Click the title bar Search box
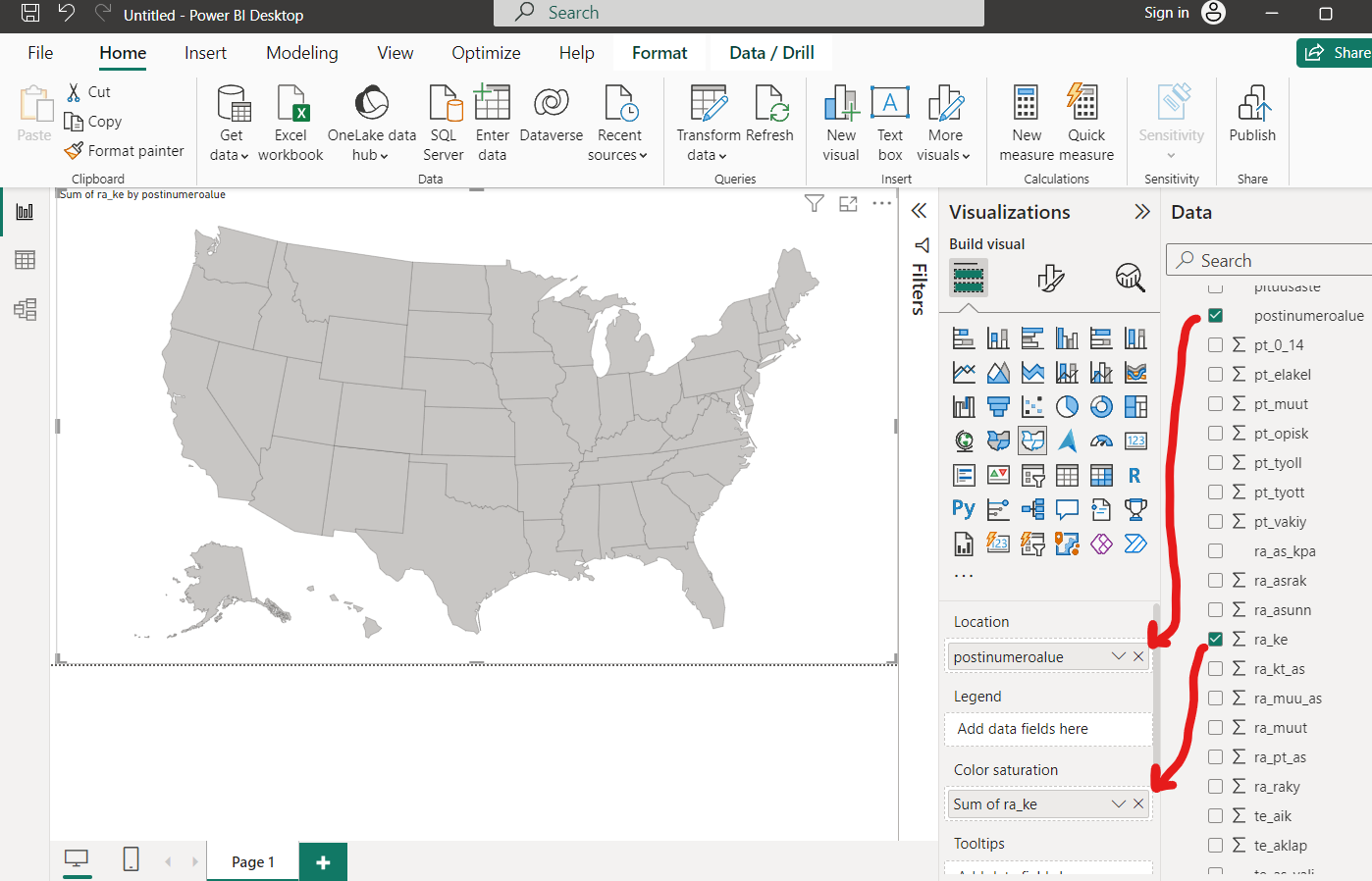 point(739,13)
